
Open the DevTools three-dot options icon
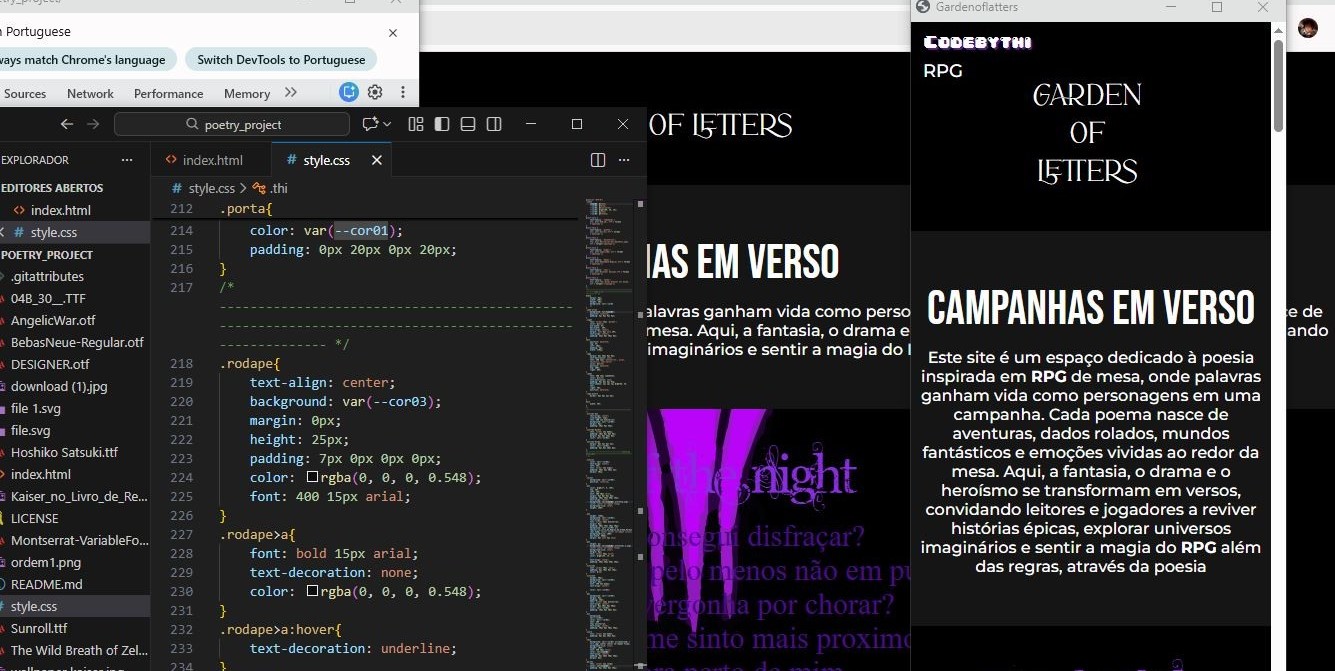402,92
